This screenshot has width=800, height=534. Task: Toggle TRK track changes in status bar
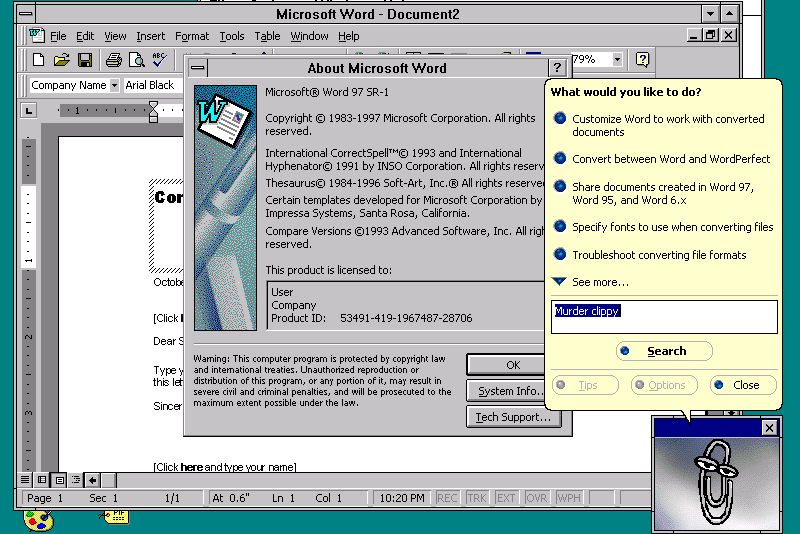click(477, 498)
